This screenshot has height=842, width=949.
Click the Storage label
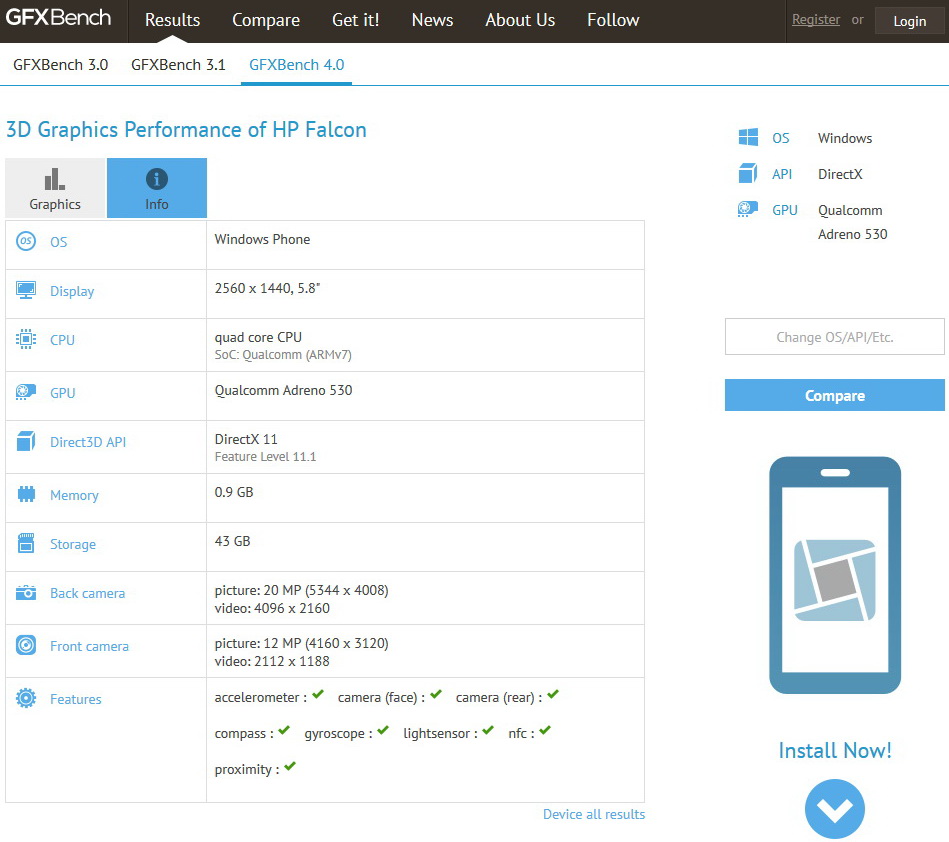coord(73,544)
